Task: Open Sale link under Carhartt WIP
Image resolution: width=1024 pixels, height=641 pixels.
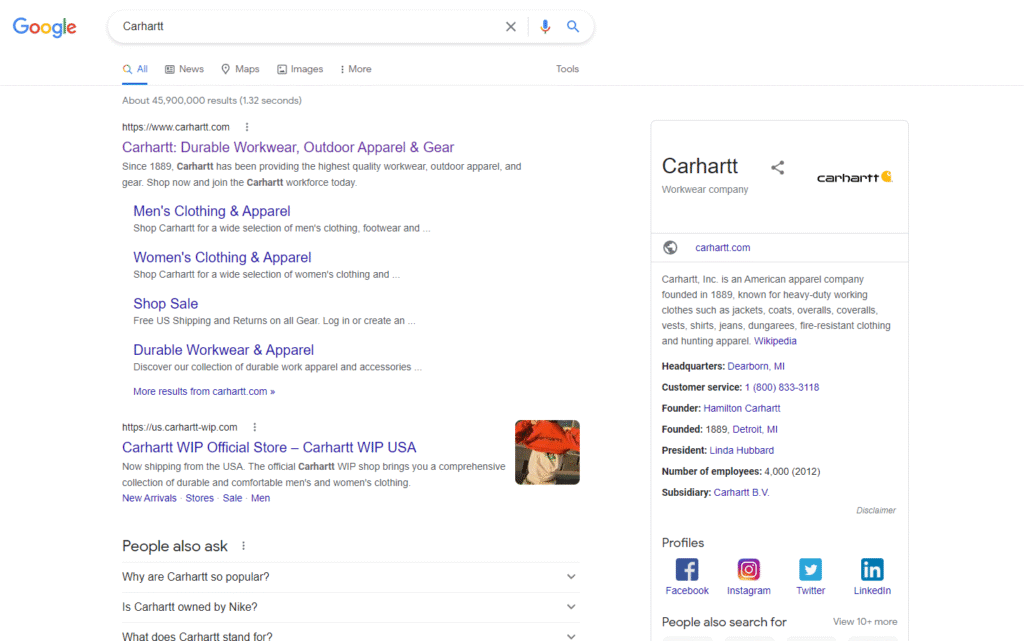Action: coord(232,498)
